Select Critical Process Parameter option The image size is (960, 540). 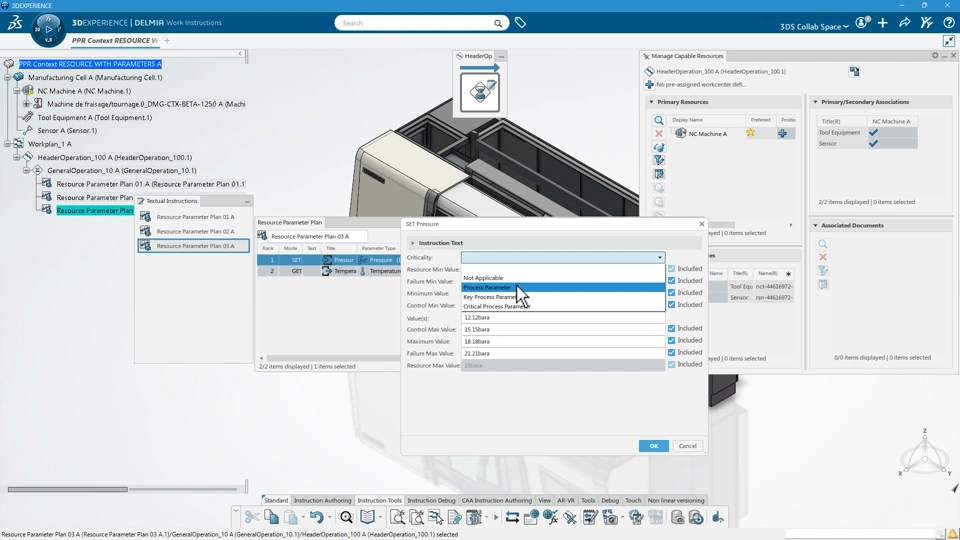563,306
